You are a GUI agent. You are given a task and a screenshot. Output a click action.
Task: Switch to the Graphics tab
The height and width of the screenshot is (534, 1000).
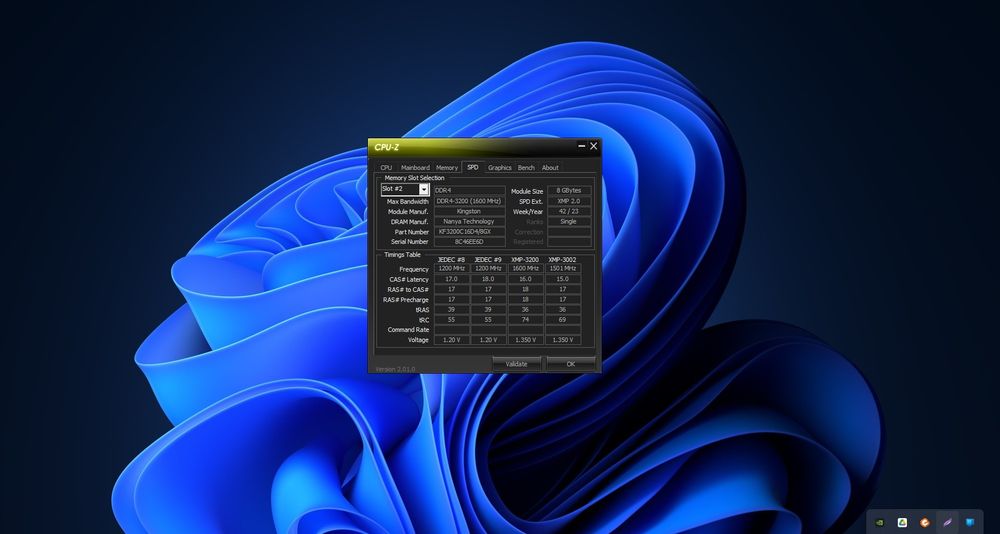[x=499, y=168]
